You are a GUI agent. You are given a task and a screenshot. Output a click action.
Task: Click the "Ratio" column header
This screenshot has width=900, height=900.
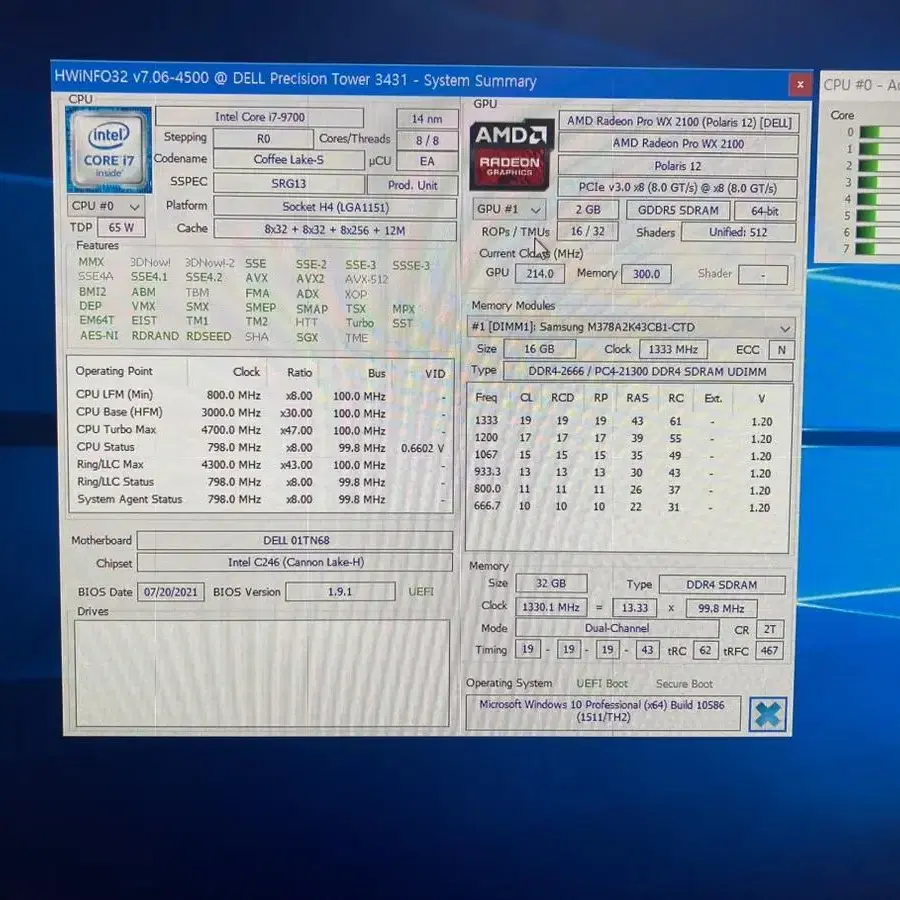[x=300, y=373]
